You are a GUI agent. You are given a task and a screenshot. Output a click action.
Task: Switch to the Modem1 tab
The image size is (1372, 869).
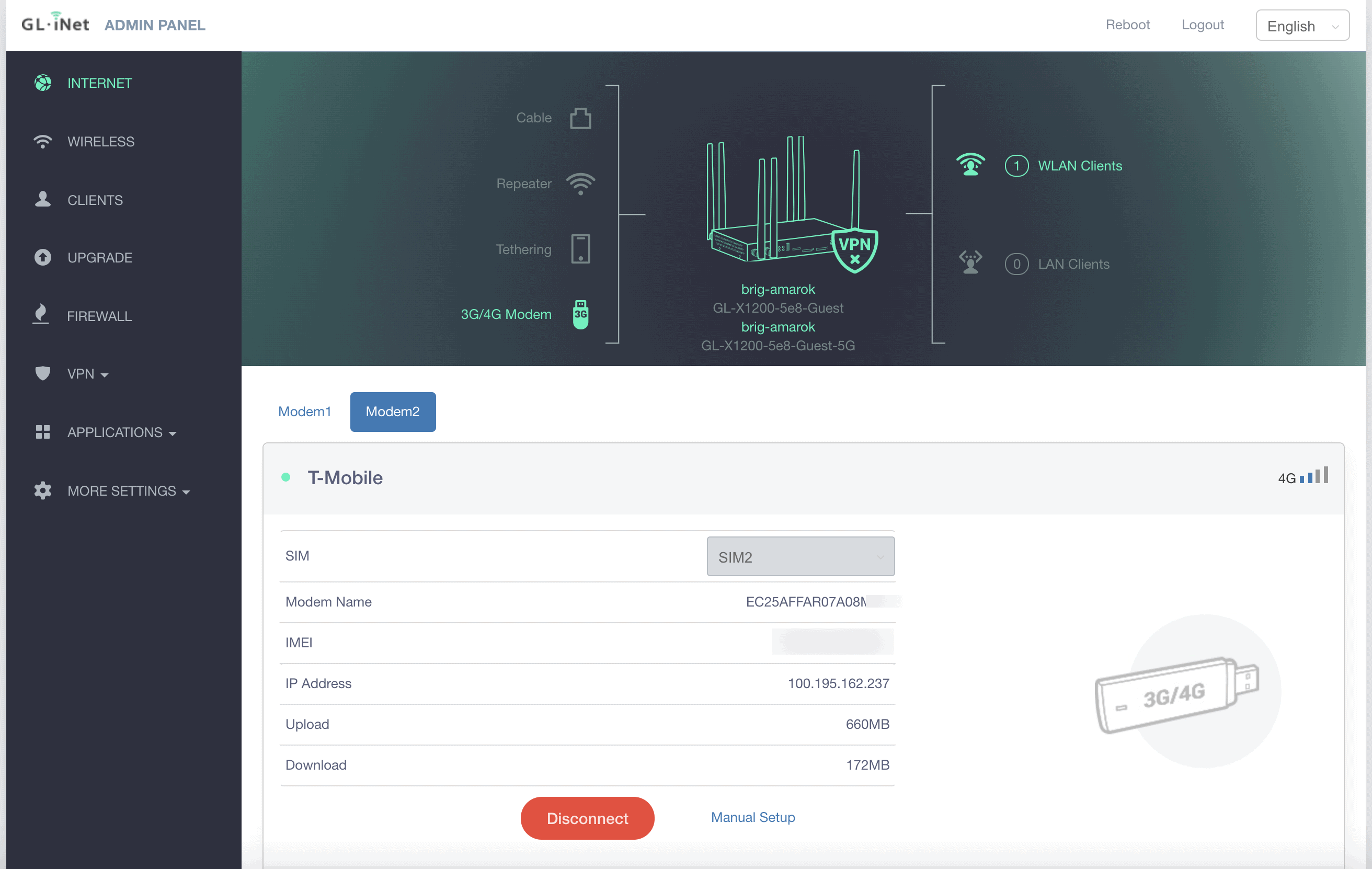(x=304, y=411)
